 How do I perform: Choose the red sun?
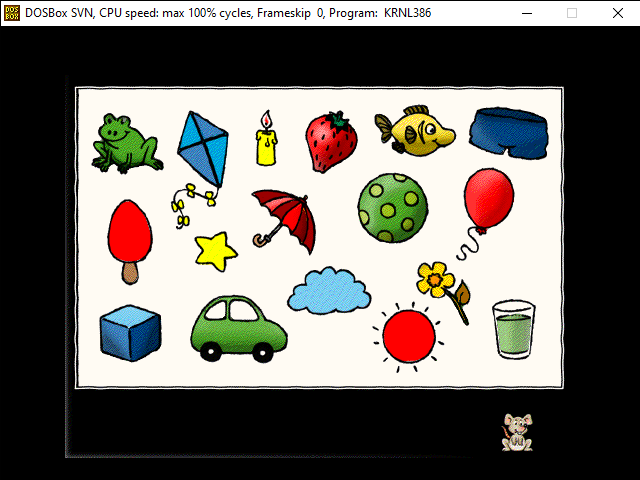click(409, 337)
